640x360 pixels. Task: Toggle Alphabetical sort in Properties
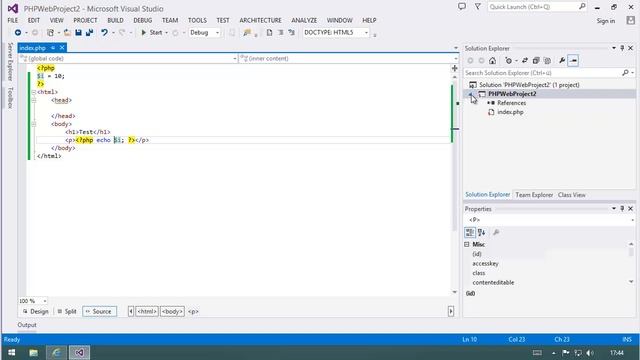482,233
